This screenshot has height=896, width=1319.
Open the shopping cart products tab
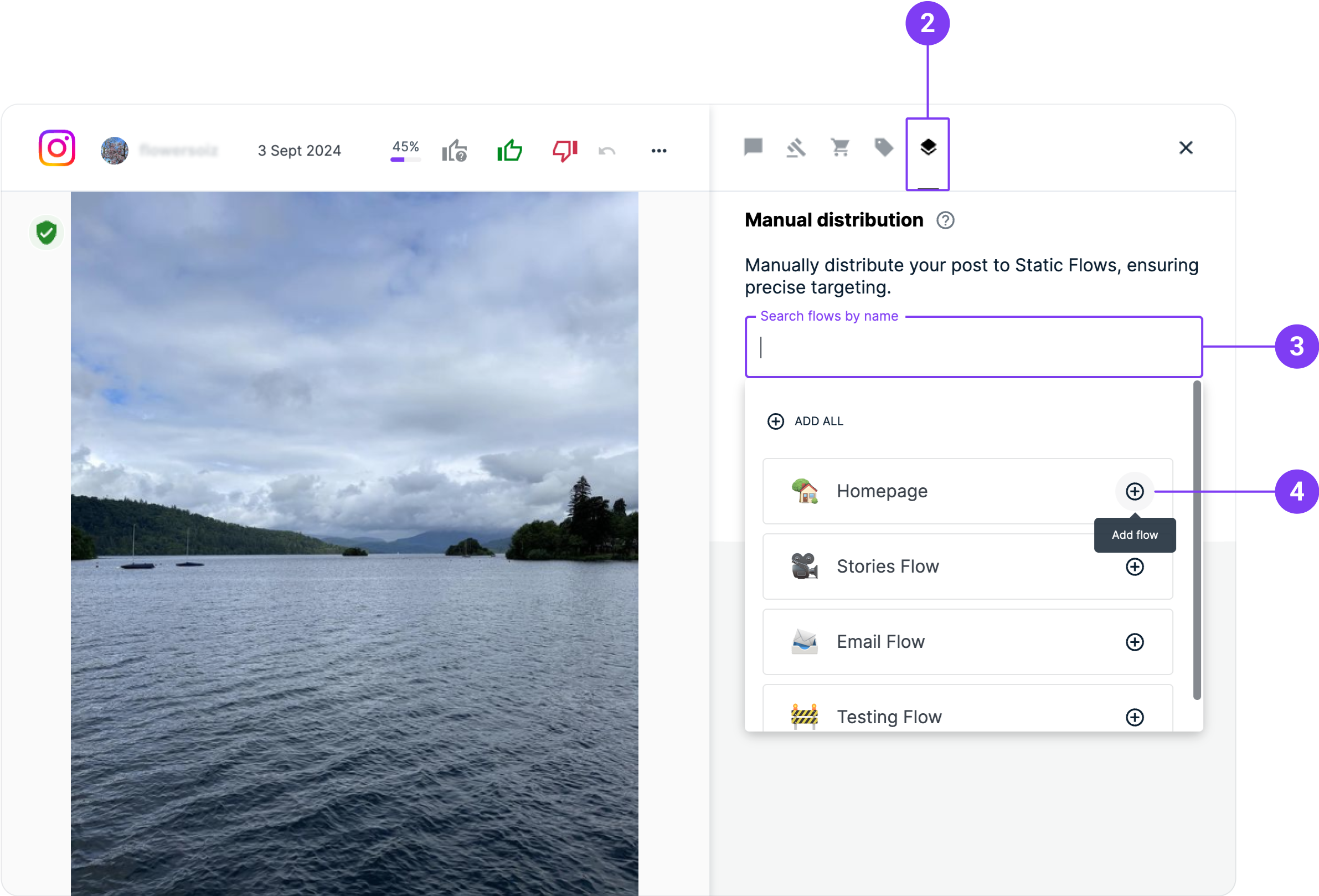[840, 147]
